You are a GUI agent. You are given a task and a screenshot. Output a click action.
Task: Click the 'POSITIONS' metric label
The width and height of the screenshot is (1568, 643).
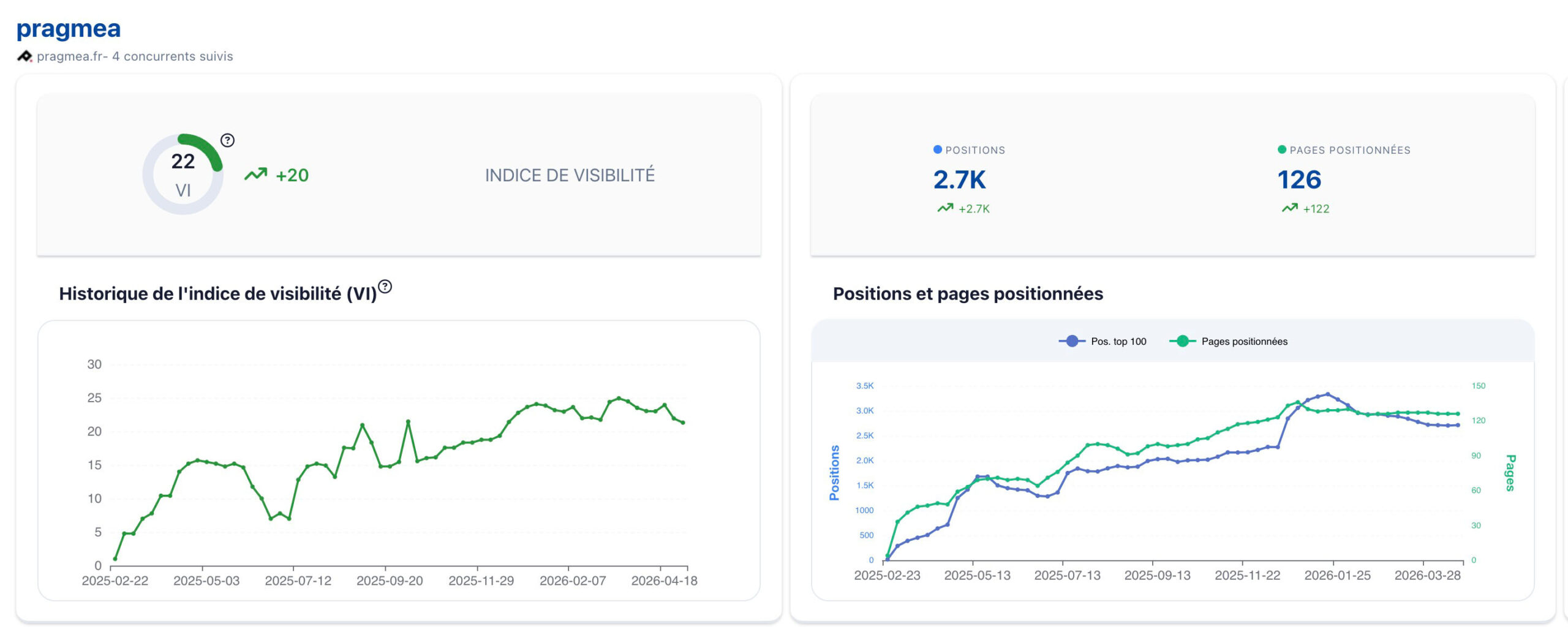975,150
